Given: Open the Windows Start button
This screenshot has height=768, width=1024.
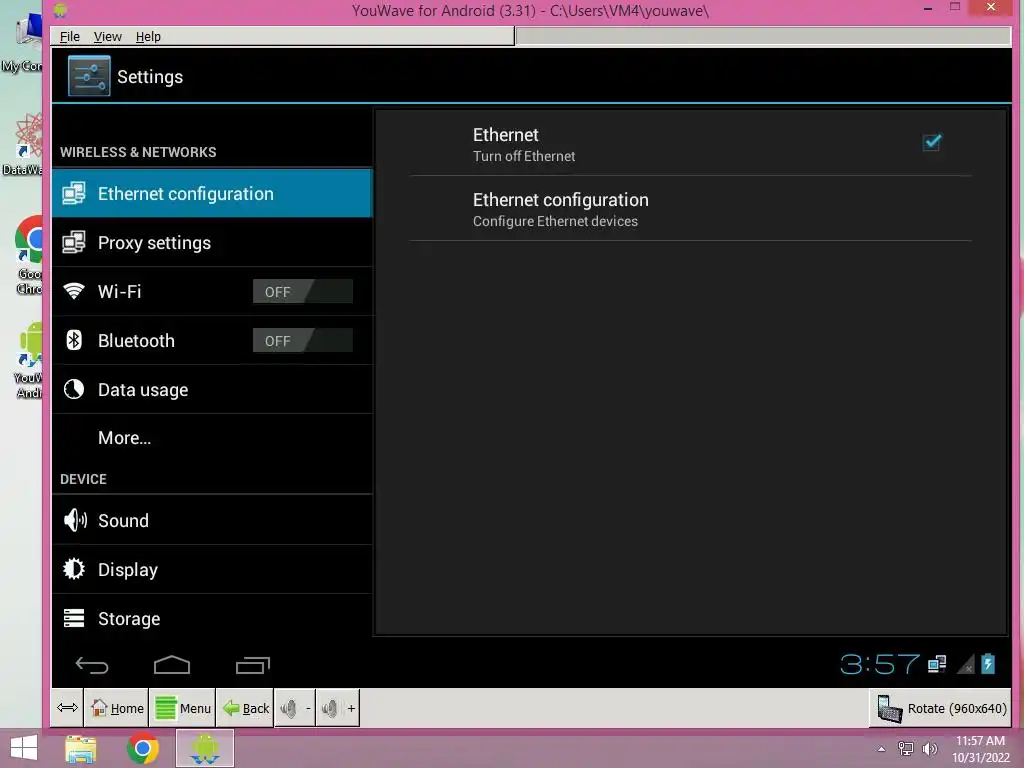Looking at the screenshot, I should [x=24, y=748].
